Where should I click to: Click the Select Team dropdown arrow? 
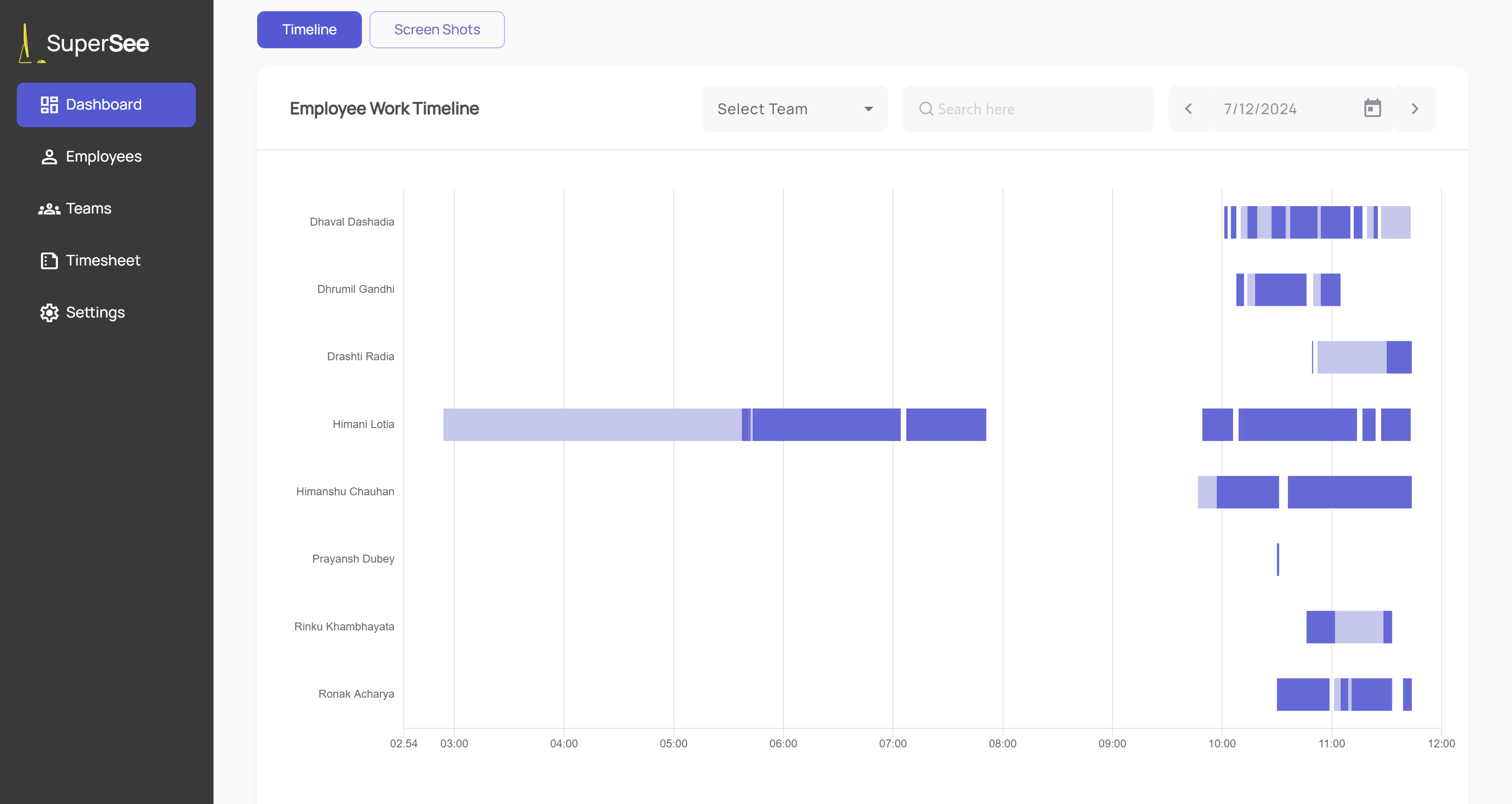point(868,109)
